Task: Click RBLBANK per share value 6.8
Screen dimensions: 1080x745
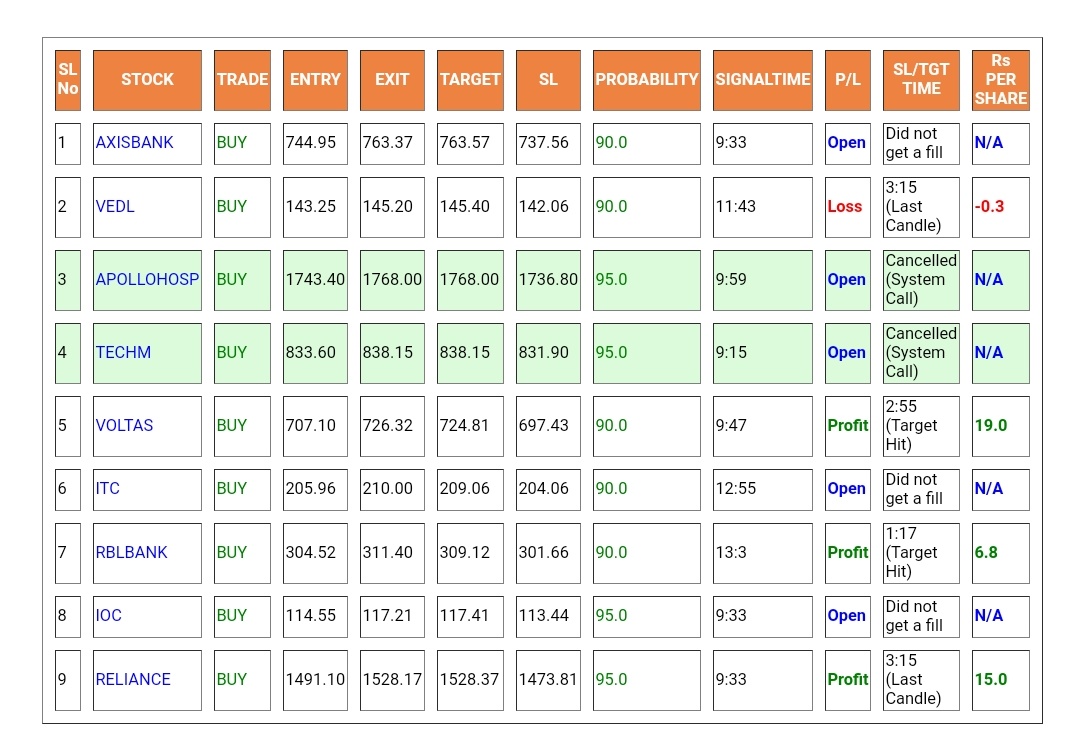Action: click(986, 552)
